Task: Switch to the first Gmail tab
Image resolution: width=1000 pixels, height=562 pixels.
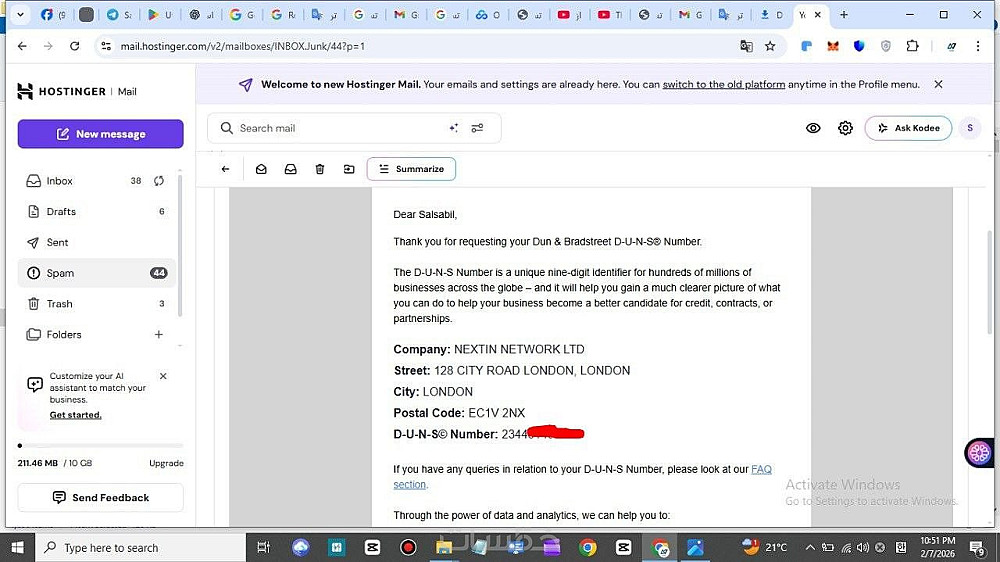Action: pyautogui.click(x=405, y=14)
